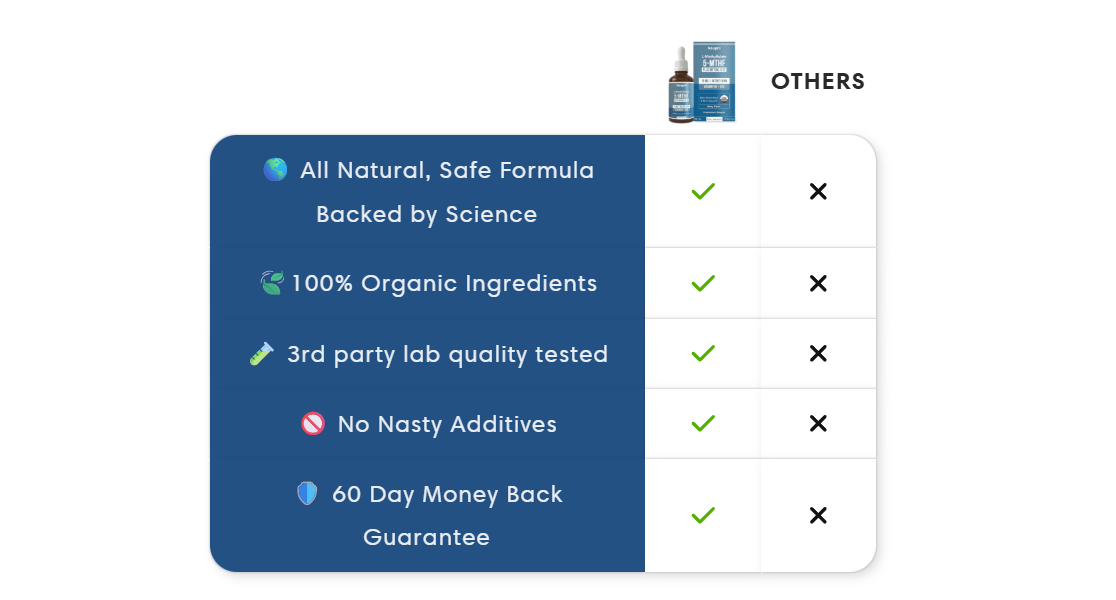Click the leaf icon beside Organic Ingredients
Viewport: 1116px width, 600px height.
pyautogui.click(x=271, y=283)
